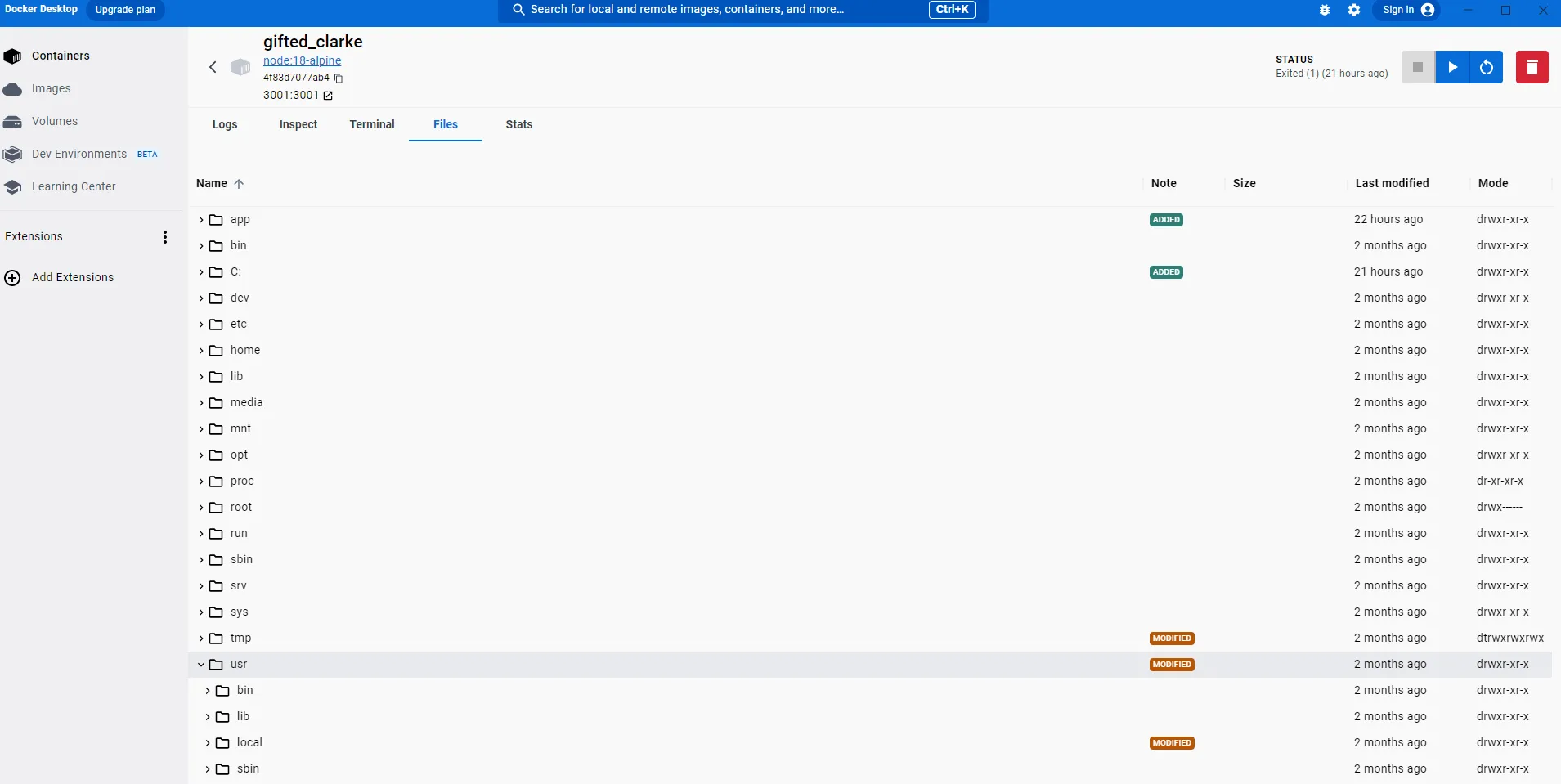Open the Volumes section icon
Screen dimensions: 1561x784
point(12,122)
